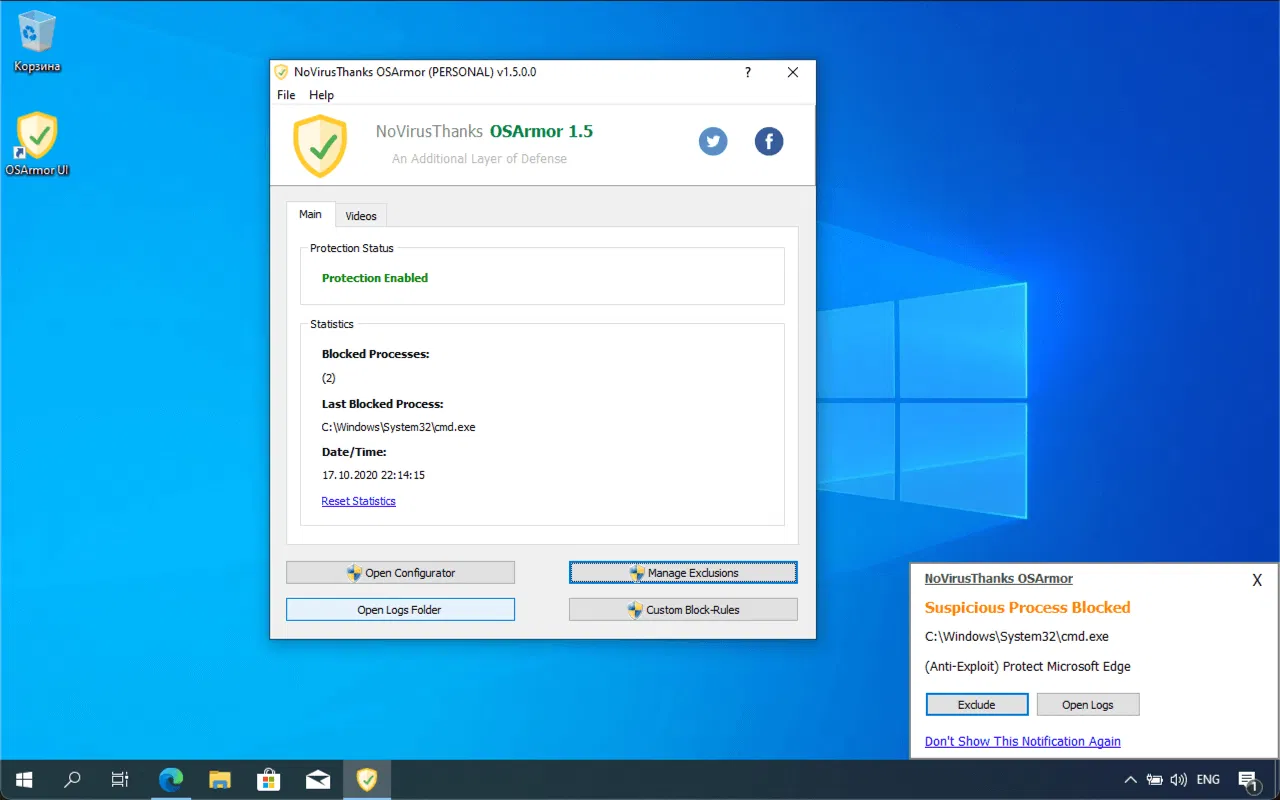
Task: Open the Mail app from the taskbar
Action: coord(318,780)
